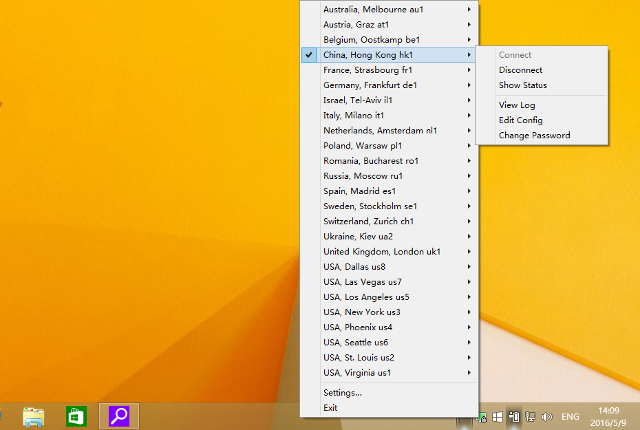Viewport: 640px width, 430px height.
Task: Expand the Italy, Milano it1 submenu arrow
Action: point(469,115)
